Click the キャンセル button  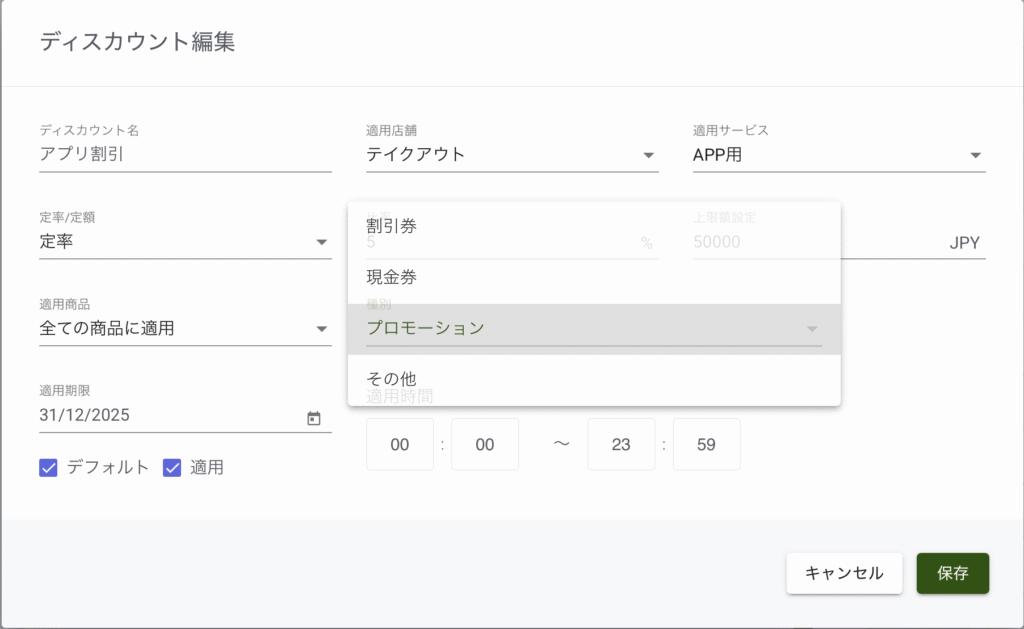tap(844, 573)
